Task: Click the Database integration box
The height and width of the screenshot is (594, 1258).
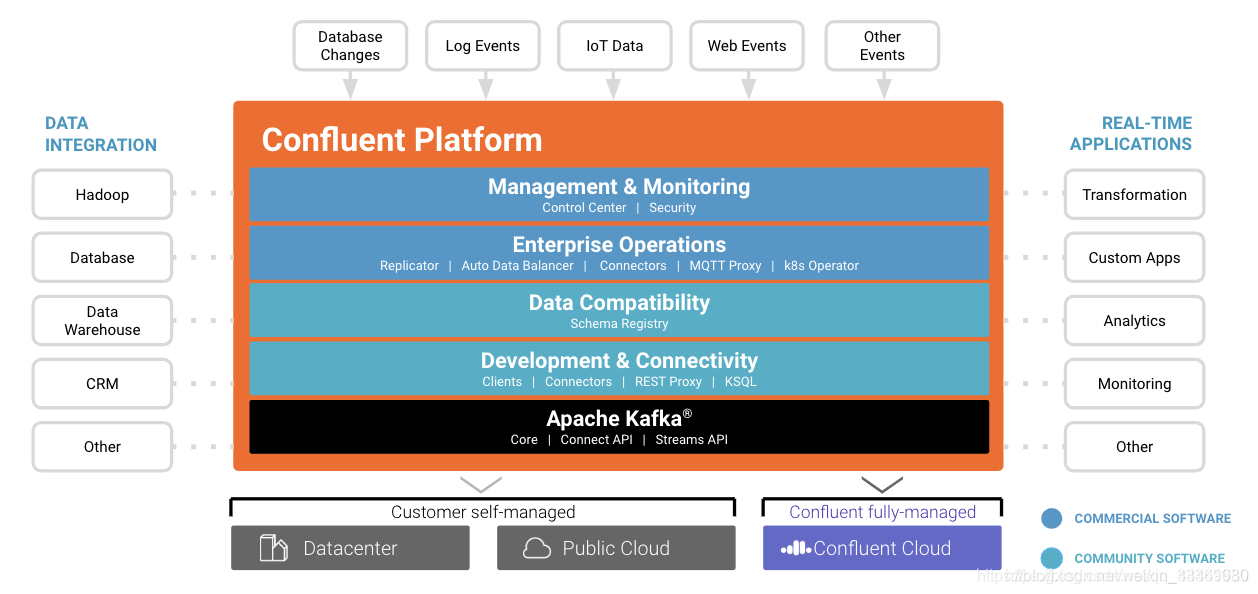Action: 102,258
